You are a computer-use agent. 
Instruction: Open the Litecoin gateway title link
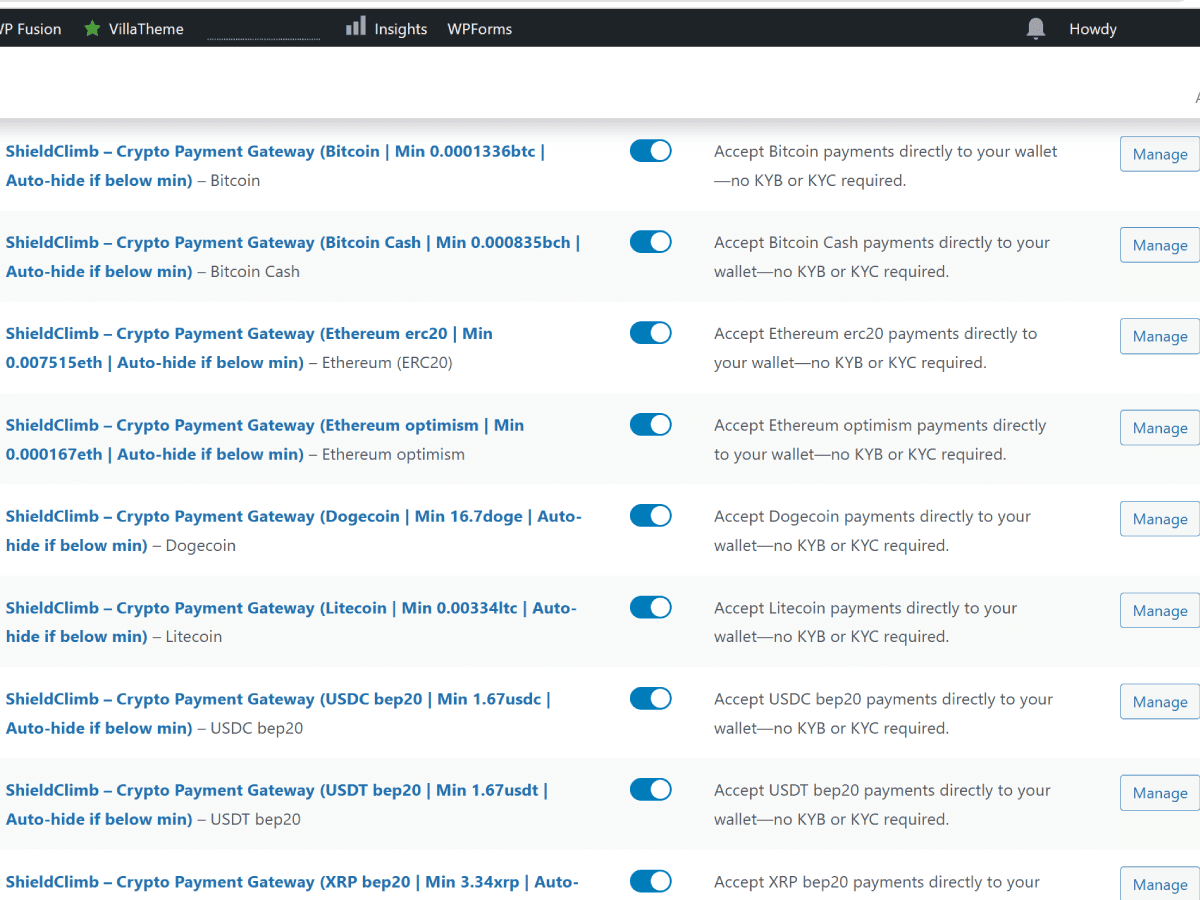tap(291, 622)
